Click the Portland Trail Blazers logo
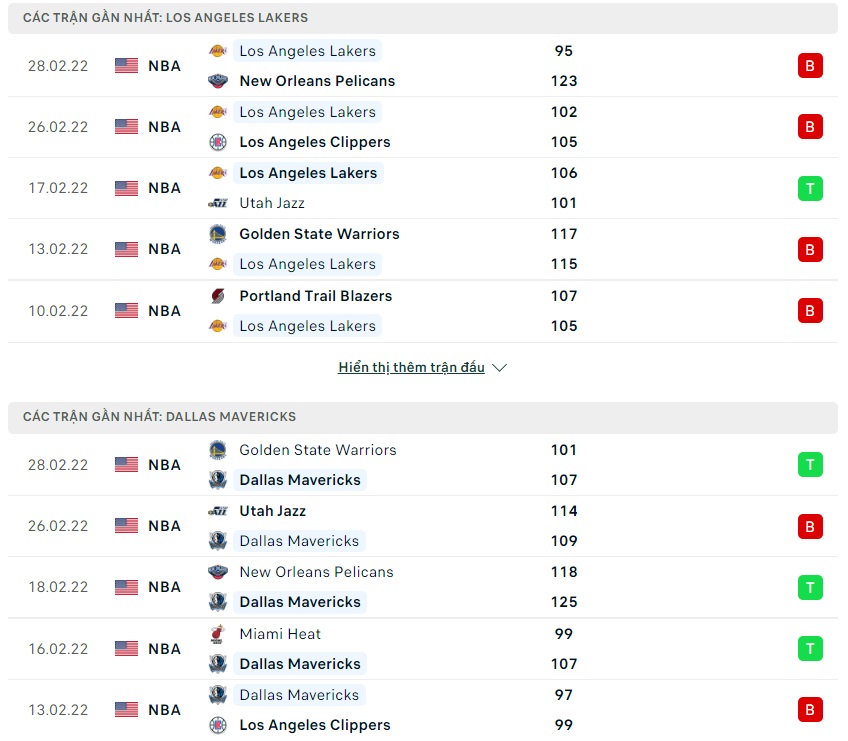This screenshot has height=741, width=848. point(217,296)
